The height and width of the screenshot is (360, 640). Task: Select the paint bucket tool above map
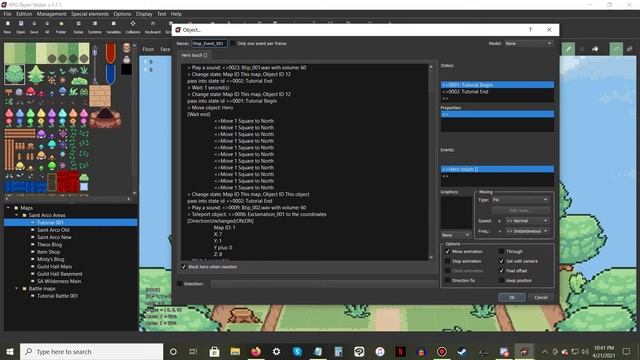click(x=596, y=49)
